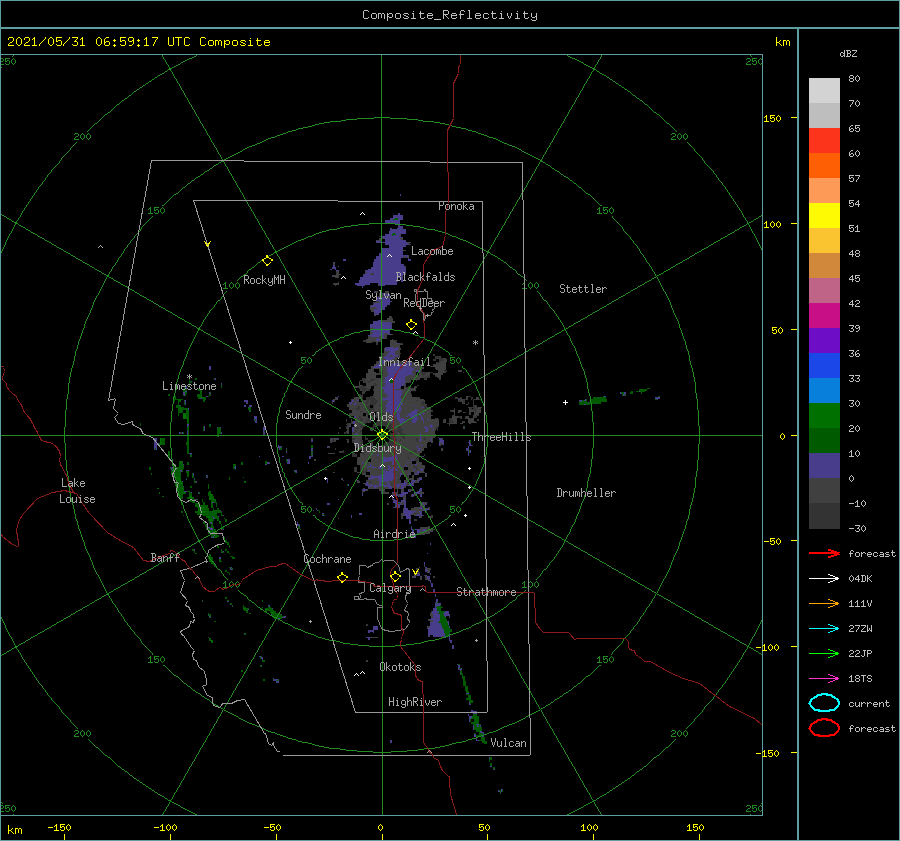Click the magenta 18TS arrow in the legend
Image resolution: width=900 pixels, height=841 pixels.
pos(824,679)
